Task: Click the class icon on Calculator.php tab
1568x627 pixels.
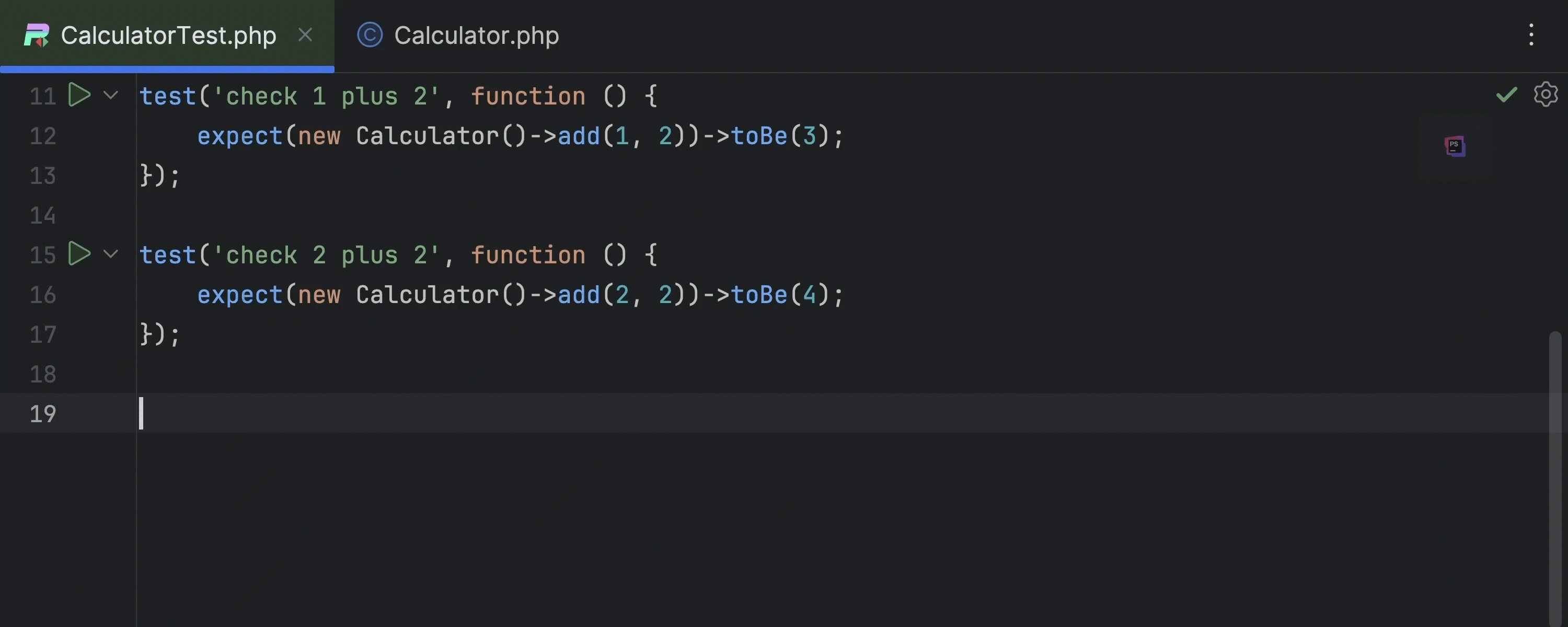Action: (370, 34)
